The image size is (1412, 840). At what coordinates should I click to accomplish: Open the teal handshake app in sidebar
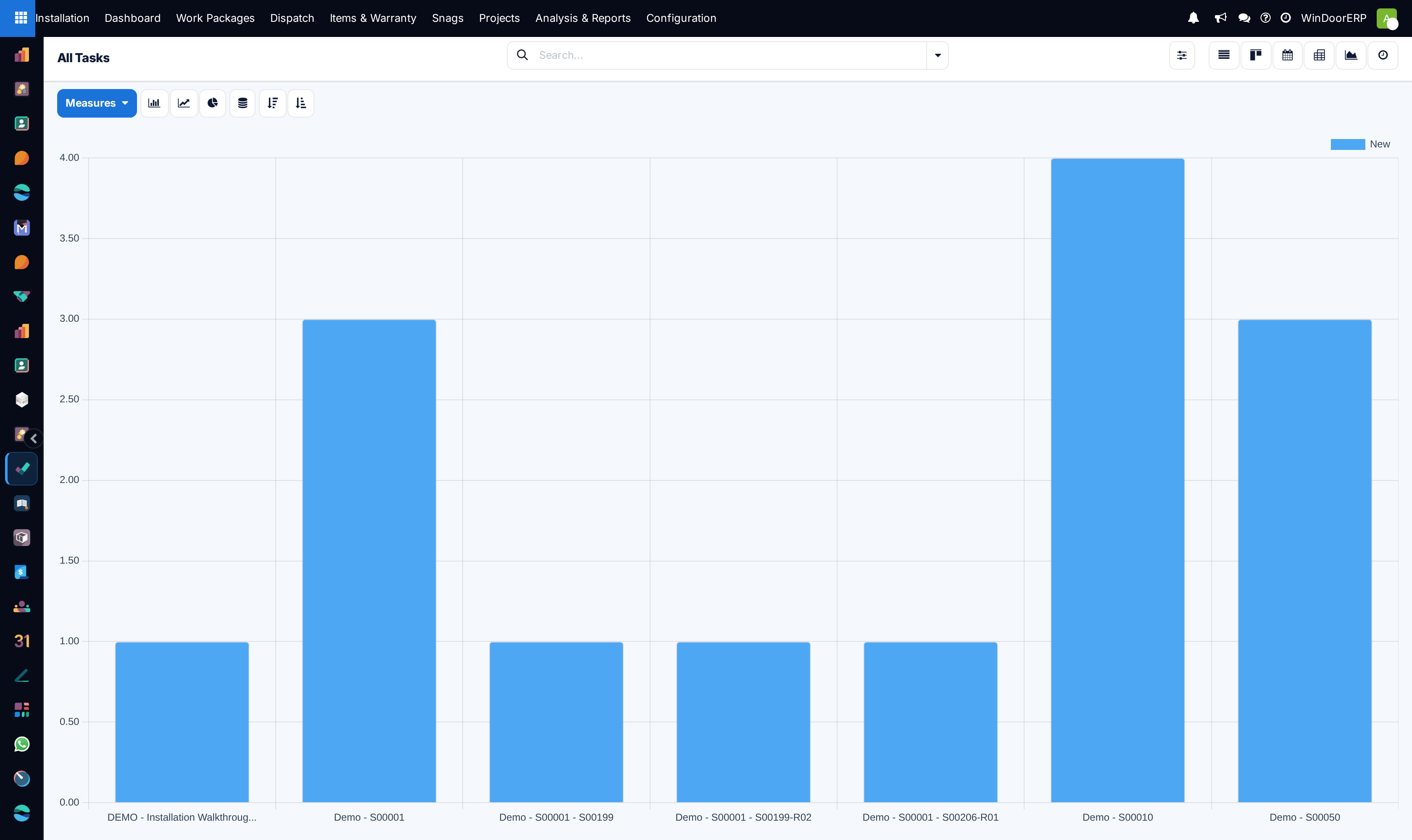[21, 296]
